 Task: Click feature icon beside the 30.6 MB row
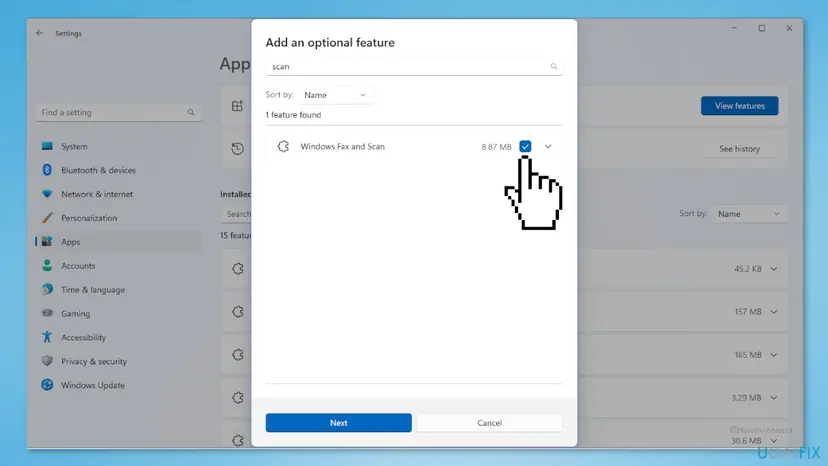238,441
